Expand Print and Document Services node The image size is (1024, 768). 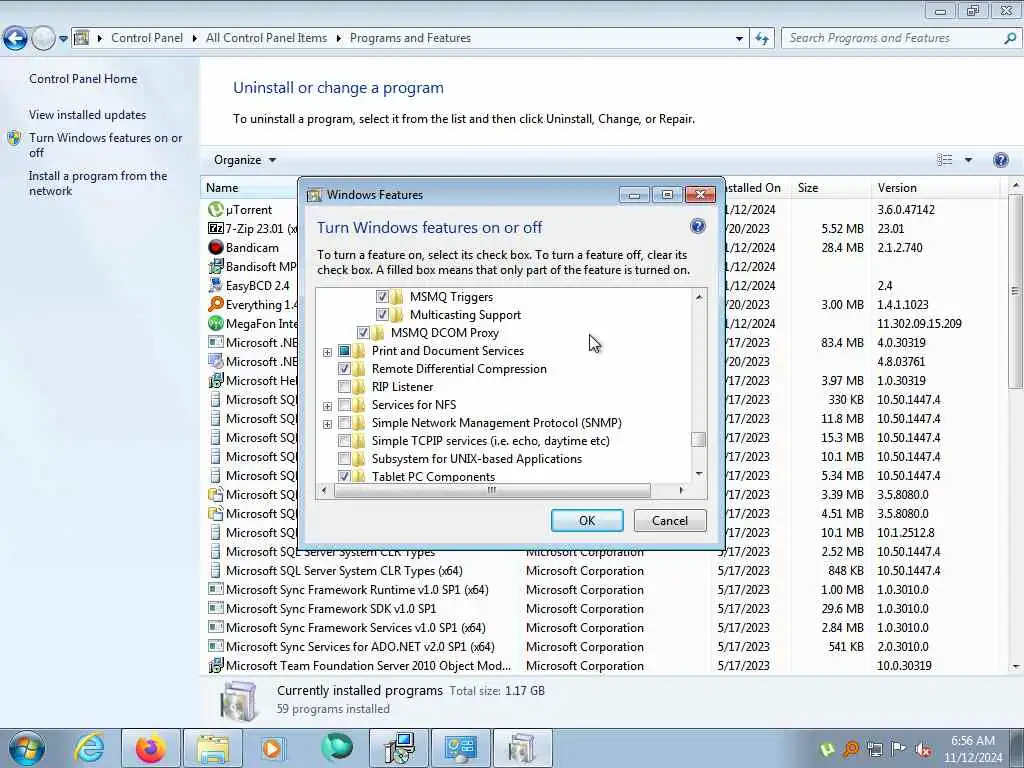point(327,352)
